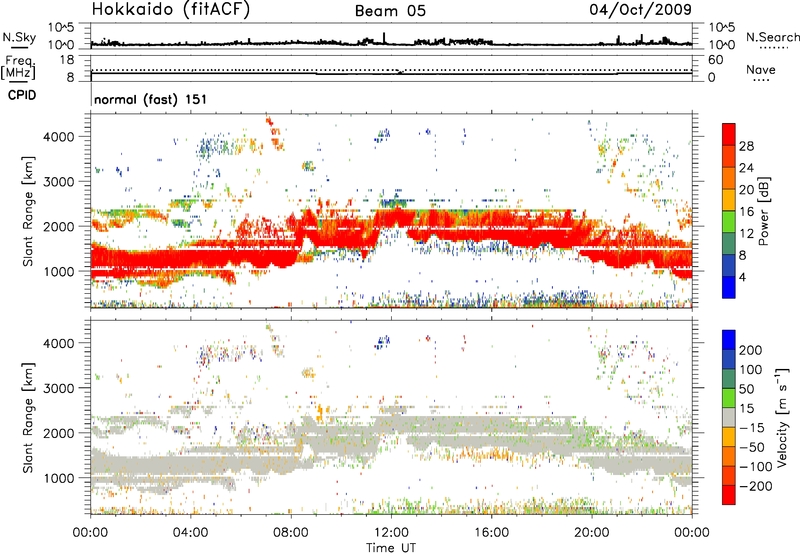Click the "Beam 05" heading
Screen dimensions: 800x554
(x=390, y=11)
